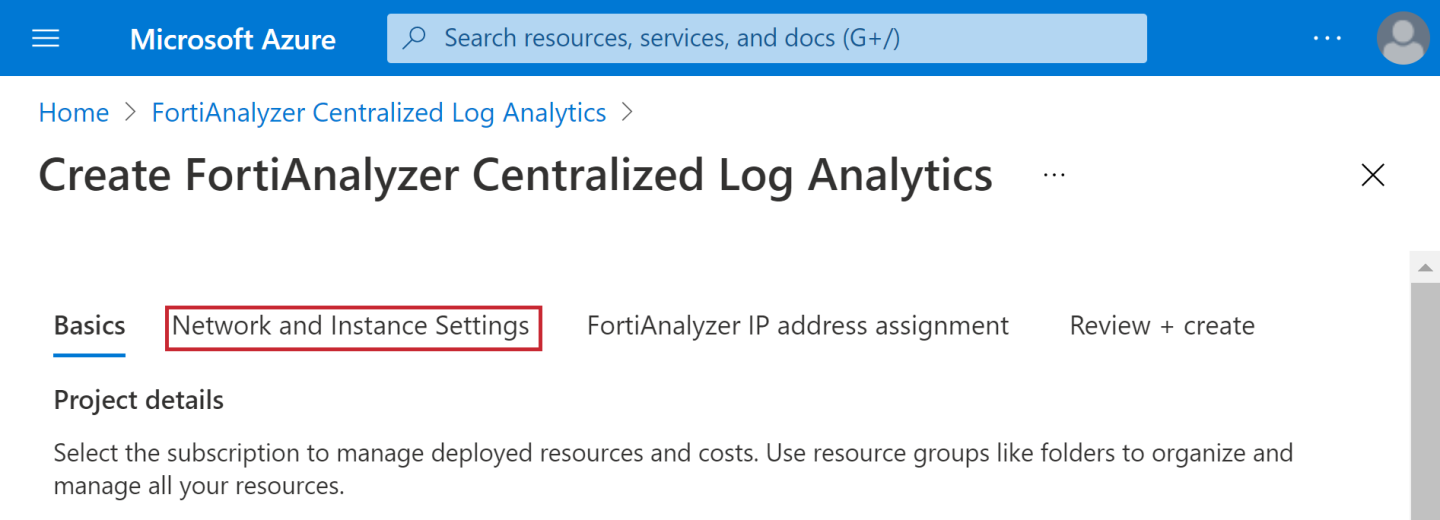Click the chevron after the Home breadcrumb
Viewport: 1440px width, 520px height.
[130, 113]
